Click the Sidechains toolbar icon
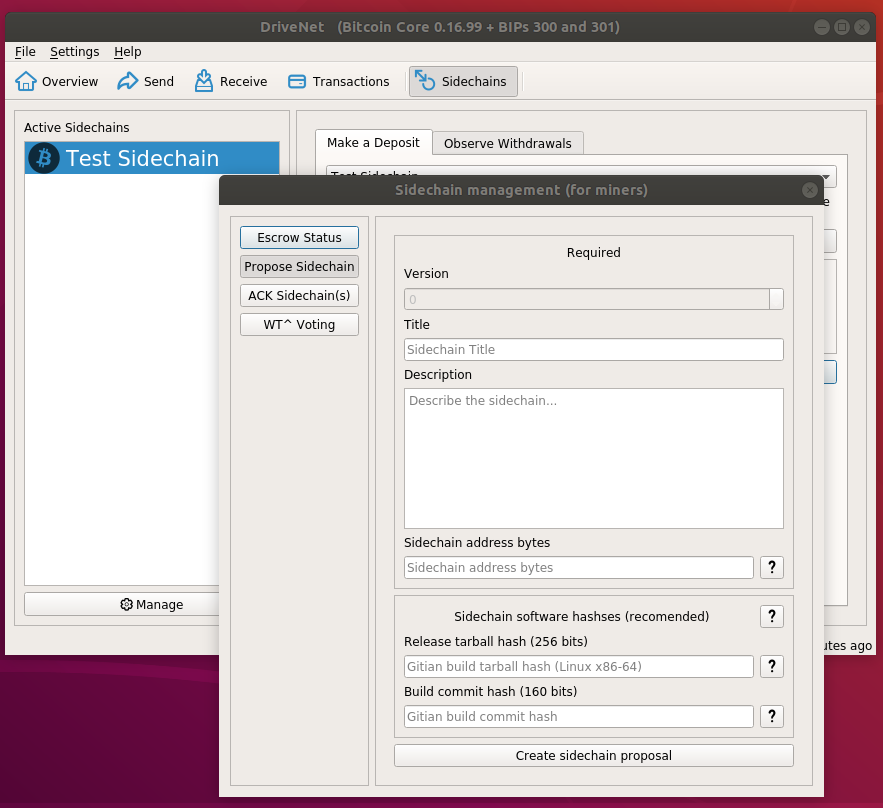Image resolution: width=883 pixels, height=808 pixels. pyautogui.click(x=425, y=81)
